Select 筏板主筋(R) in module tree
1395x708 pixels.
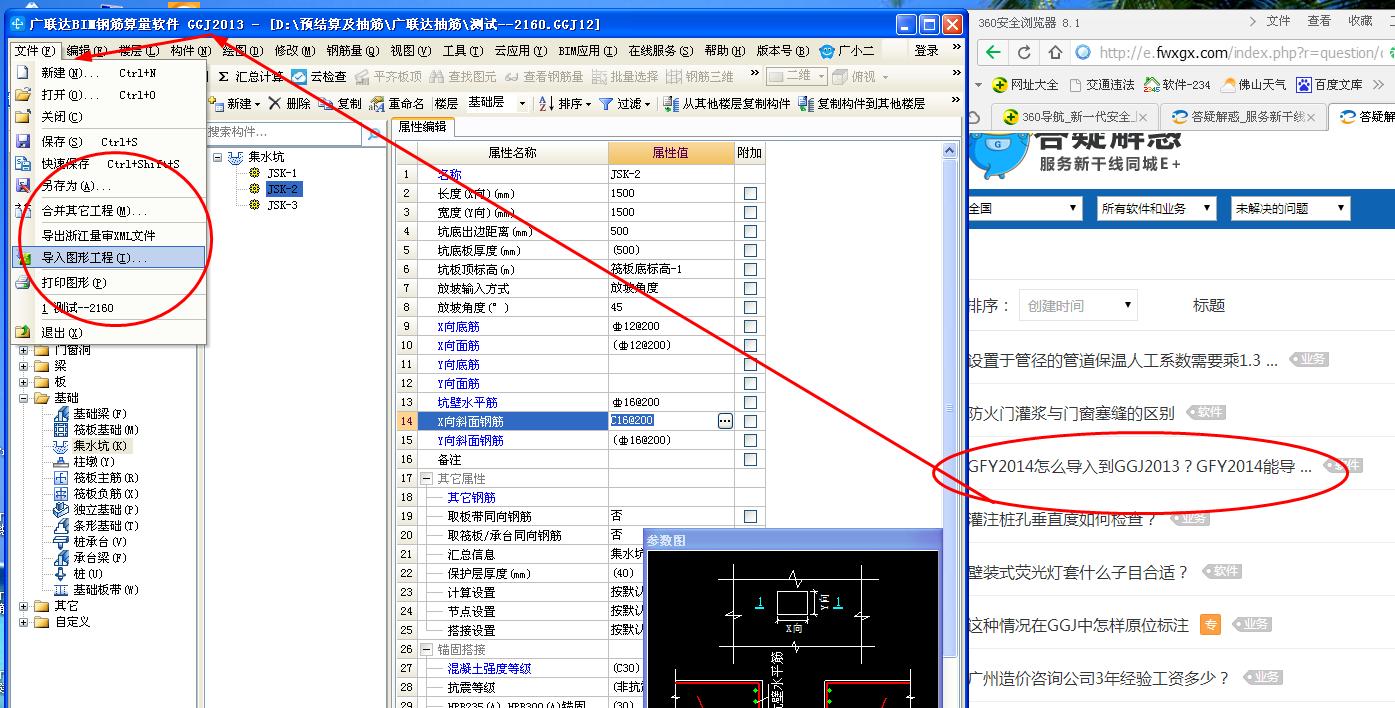(x=106, y=478)
